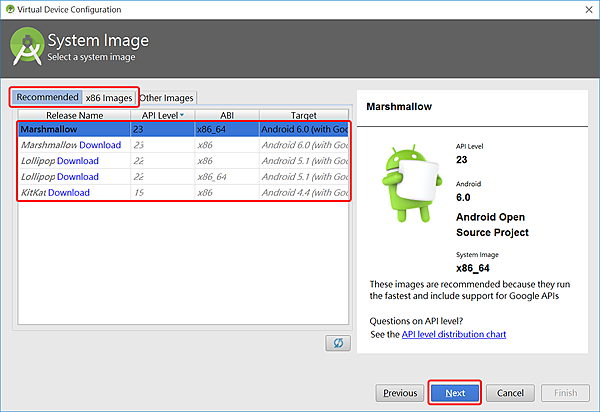Select the x86_64 ABI cell in Lollipop row
The width and height of the screenshot is (600, 412).
tap(227, 177)
